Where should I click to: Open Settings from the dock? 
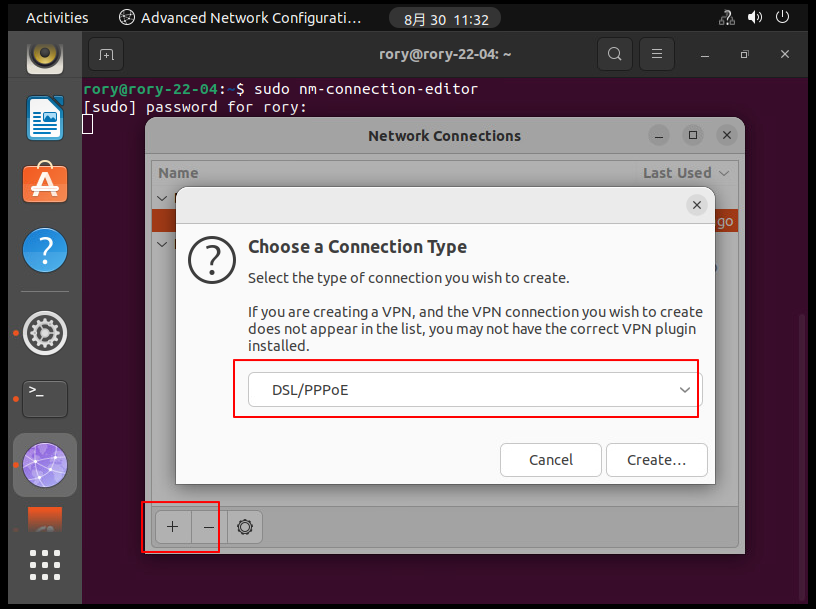point(45,333)
